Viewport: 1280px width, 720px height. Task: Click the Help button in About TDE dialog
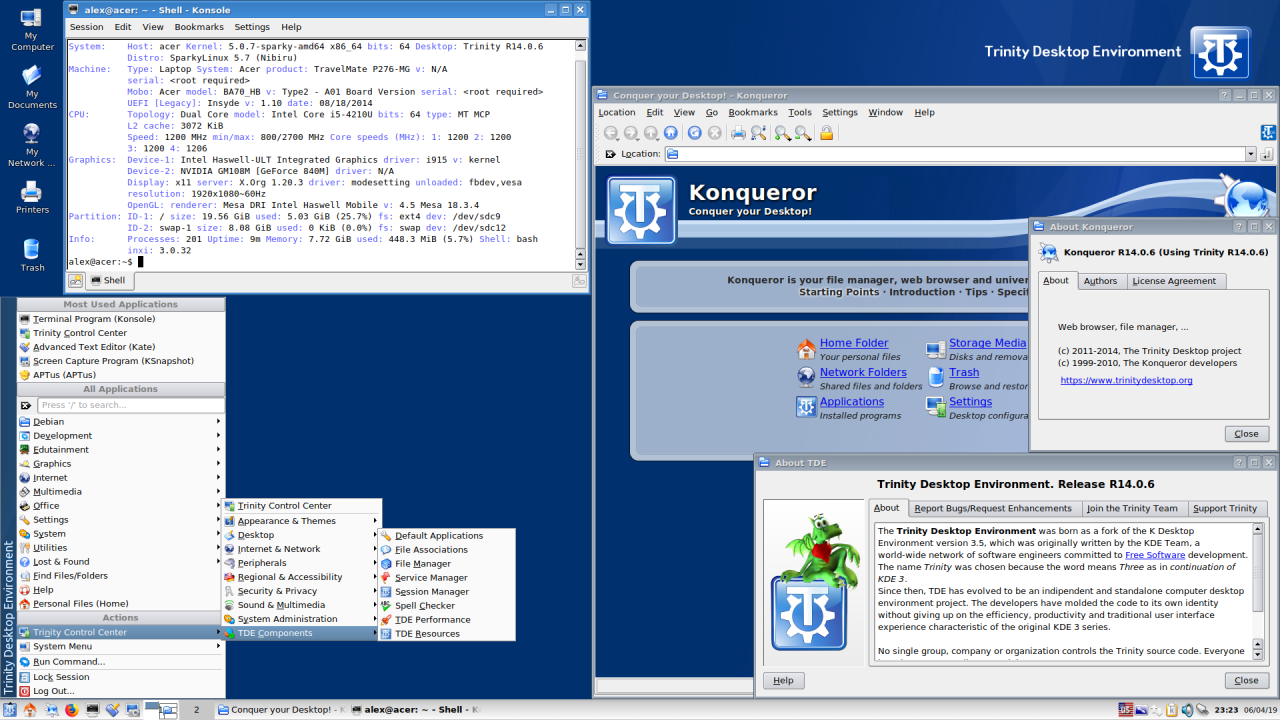(x=783, y=680)
